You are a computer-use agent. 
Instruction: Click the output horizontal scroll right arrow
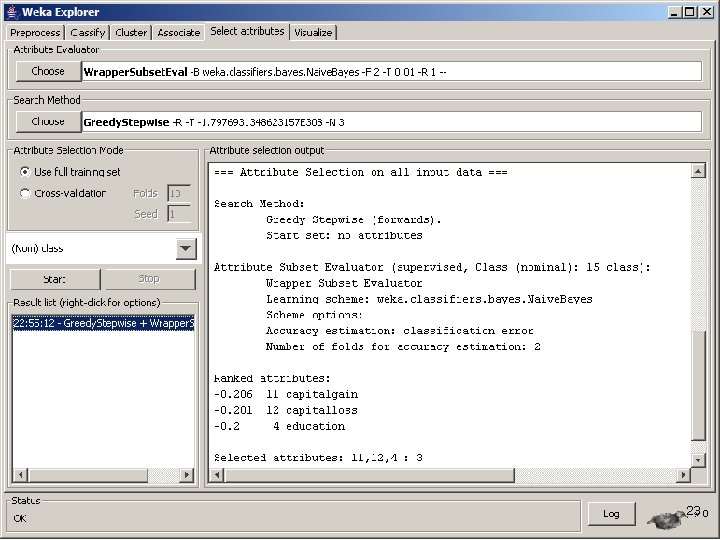pyautogui.click(x=683, y=475)
